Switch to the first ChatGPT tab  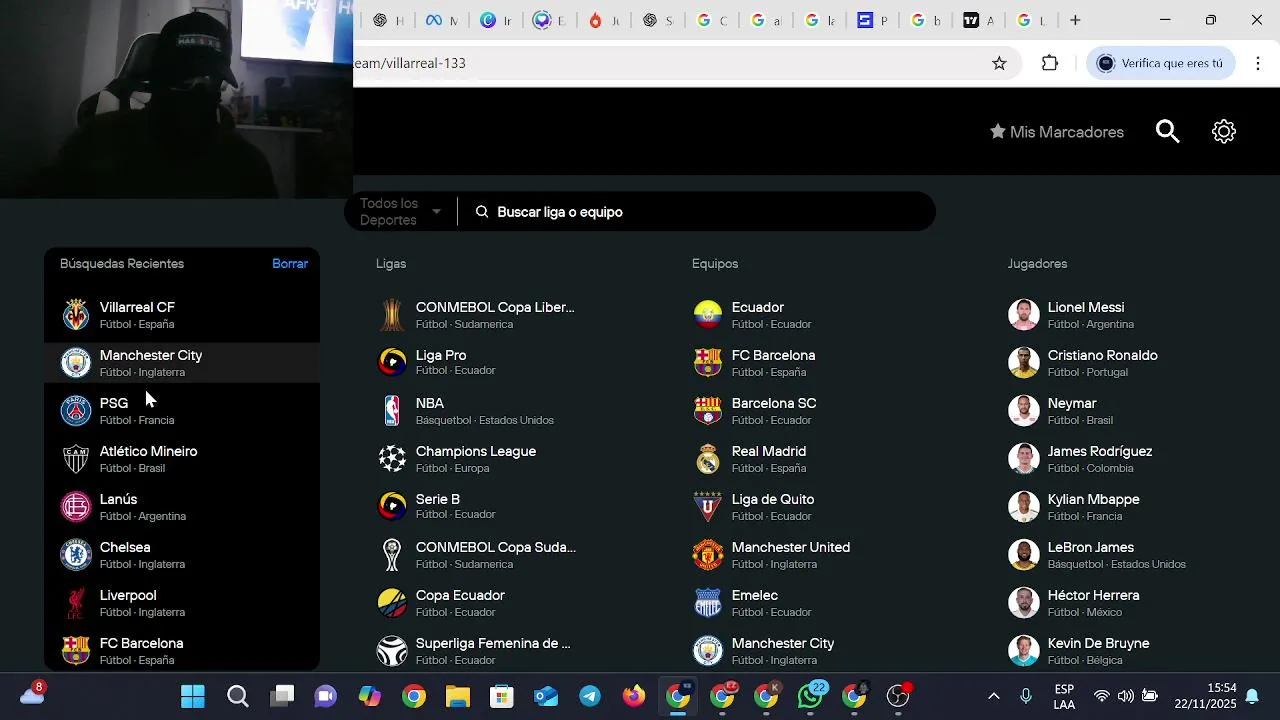[387, 20]
